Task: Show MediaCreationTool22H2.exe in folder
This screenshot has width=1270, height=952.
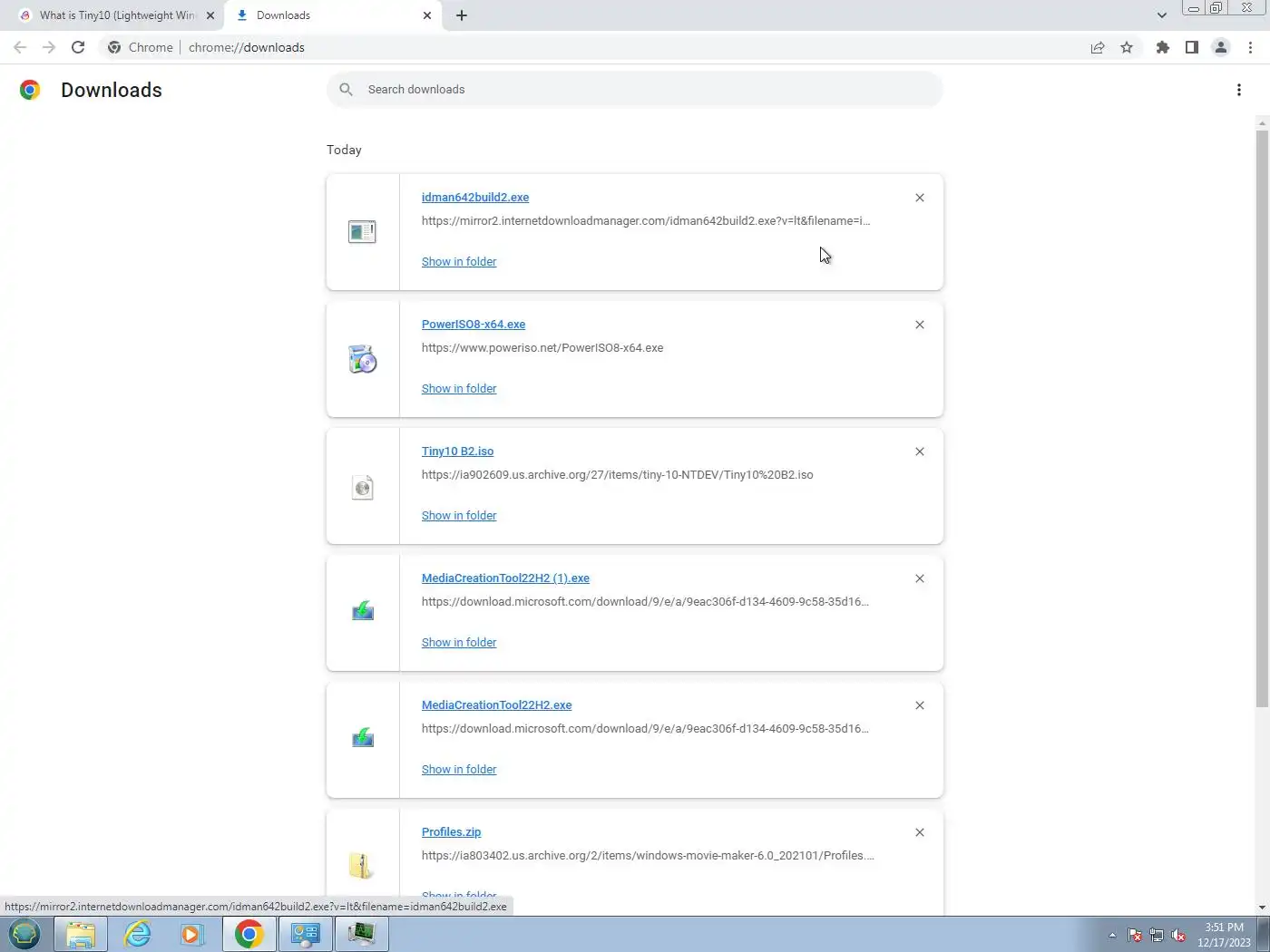Action: (x=459, y=769)
